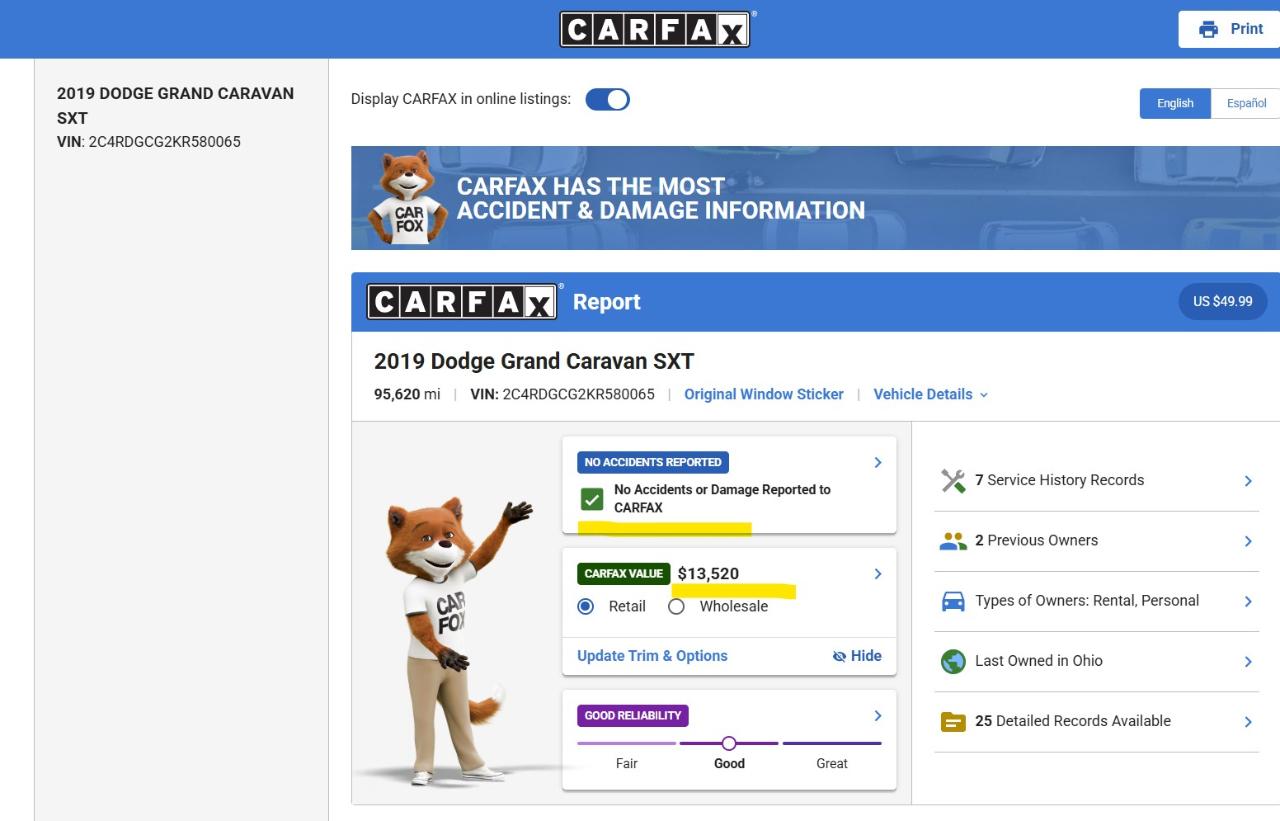Viewport: 1280px width, 821px height.
Task: Toggle Display CARFAX in online listings switch
Action: pos(607,100)
